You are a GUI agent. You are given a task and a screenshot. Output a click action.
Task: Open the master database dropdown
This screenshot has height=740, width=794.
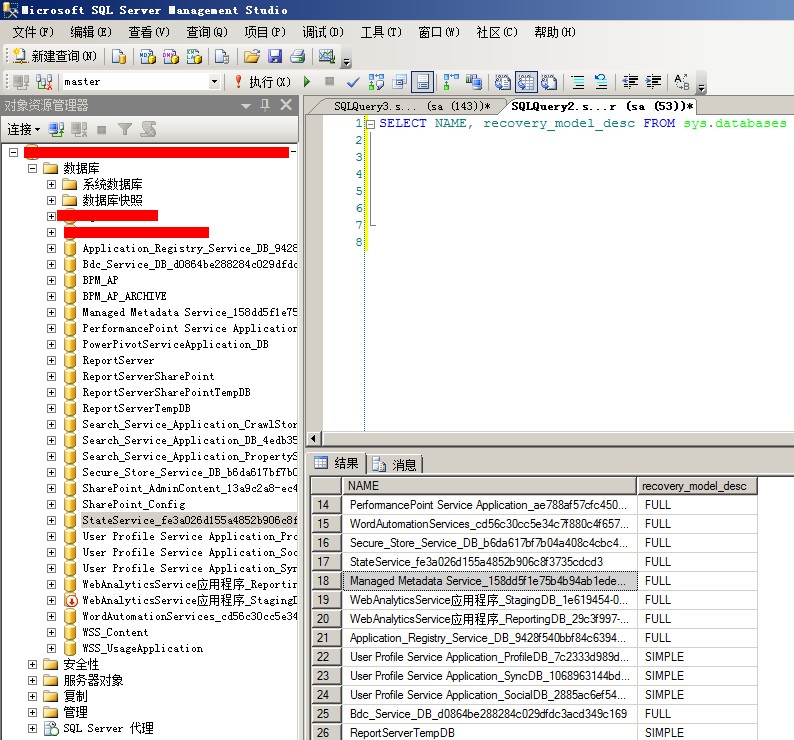214,82
